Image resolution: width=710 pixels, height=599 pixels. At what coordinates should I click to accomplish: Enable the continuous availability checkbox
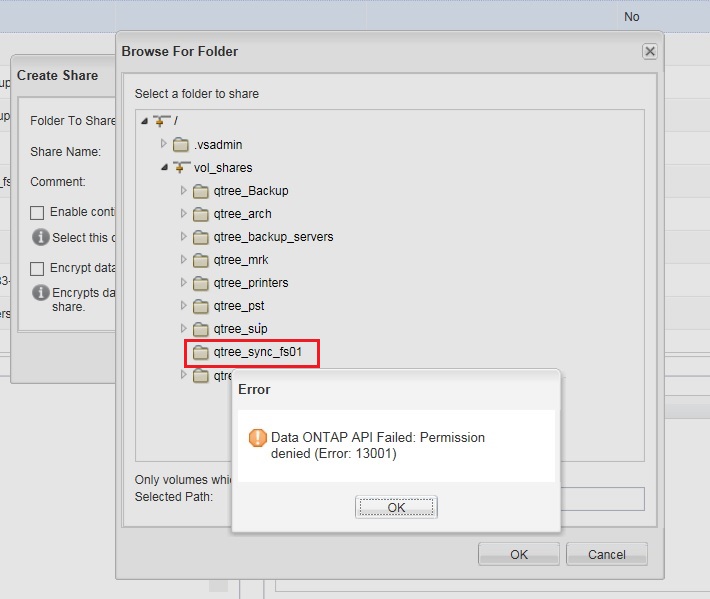tap(37, 212)
